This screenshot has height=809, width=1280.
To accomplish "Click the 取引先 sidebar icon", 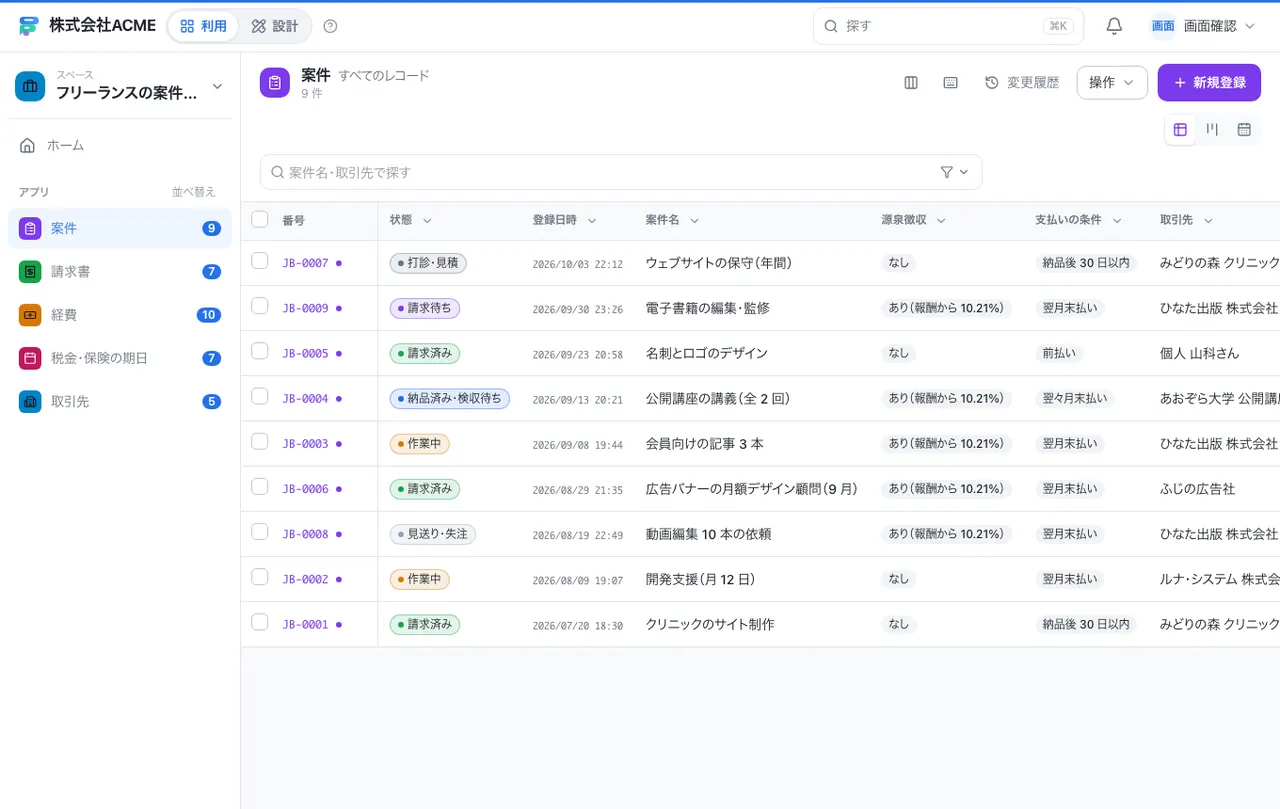I will tap(30, 401).
